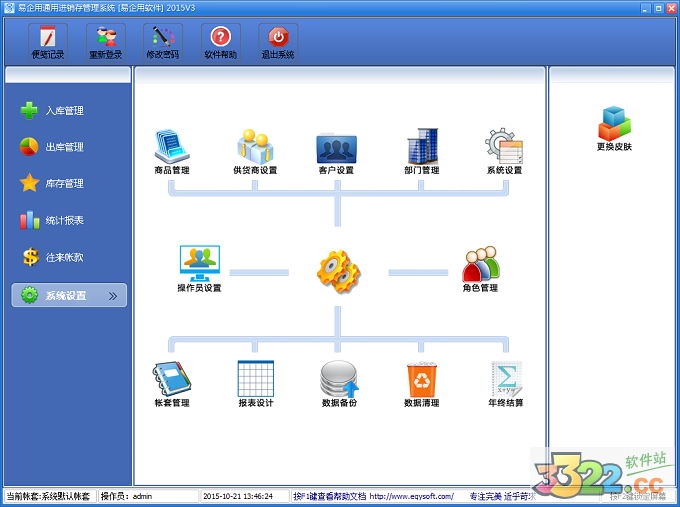Open the www.eqysoft.com link in status bar
This screenshot has width=680, height=507.
tap(412, 496)
